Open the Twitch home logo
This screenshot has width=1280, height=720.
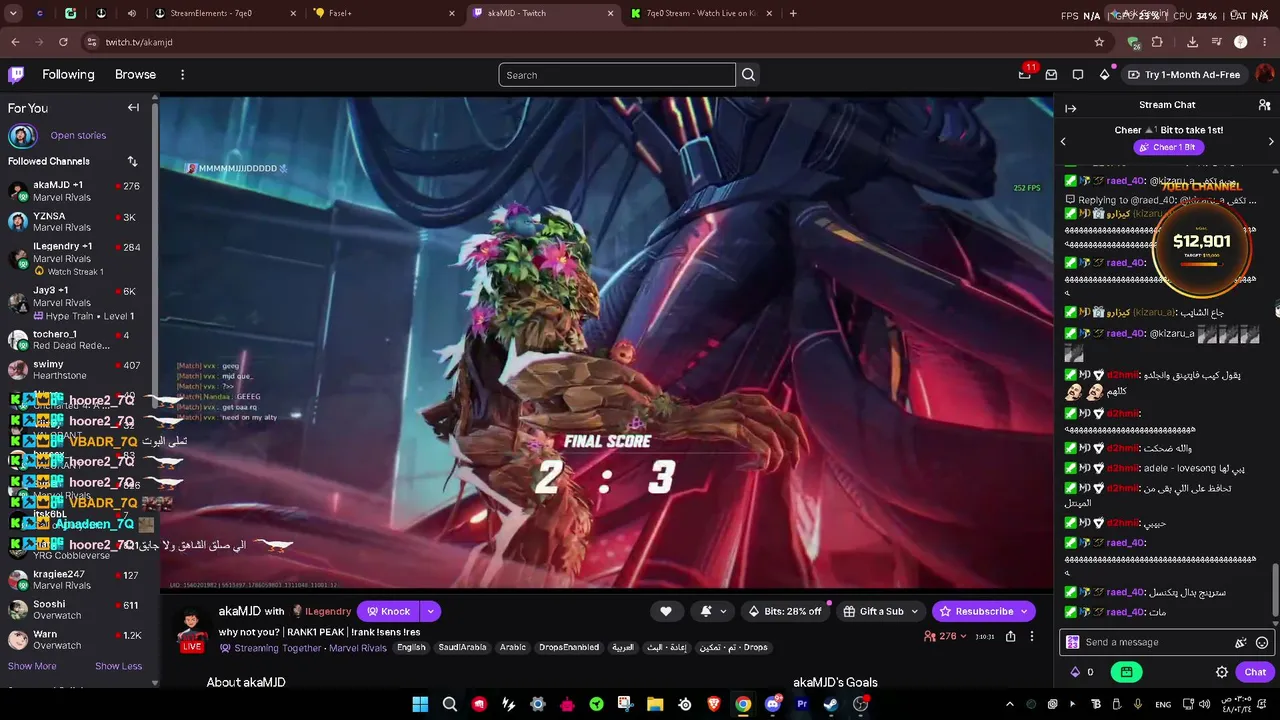(x=16, y=74)
